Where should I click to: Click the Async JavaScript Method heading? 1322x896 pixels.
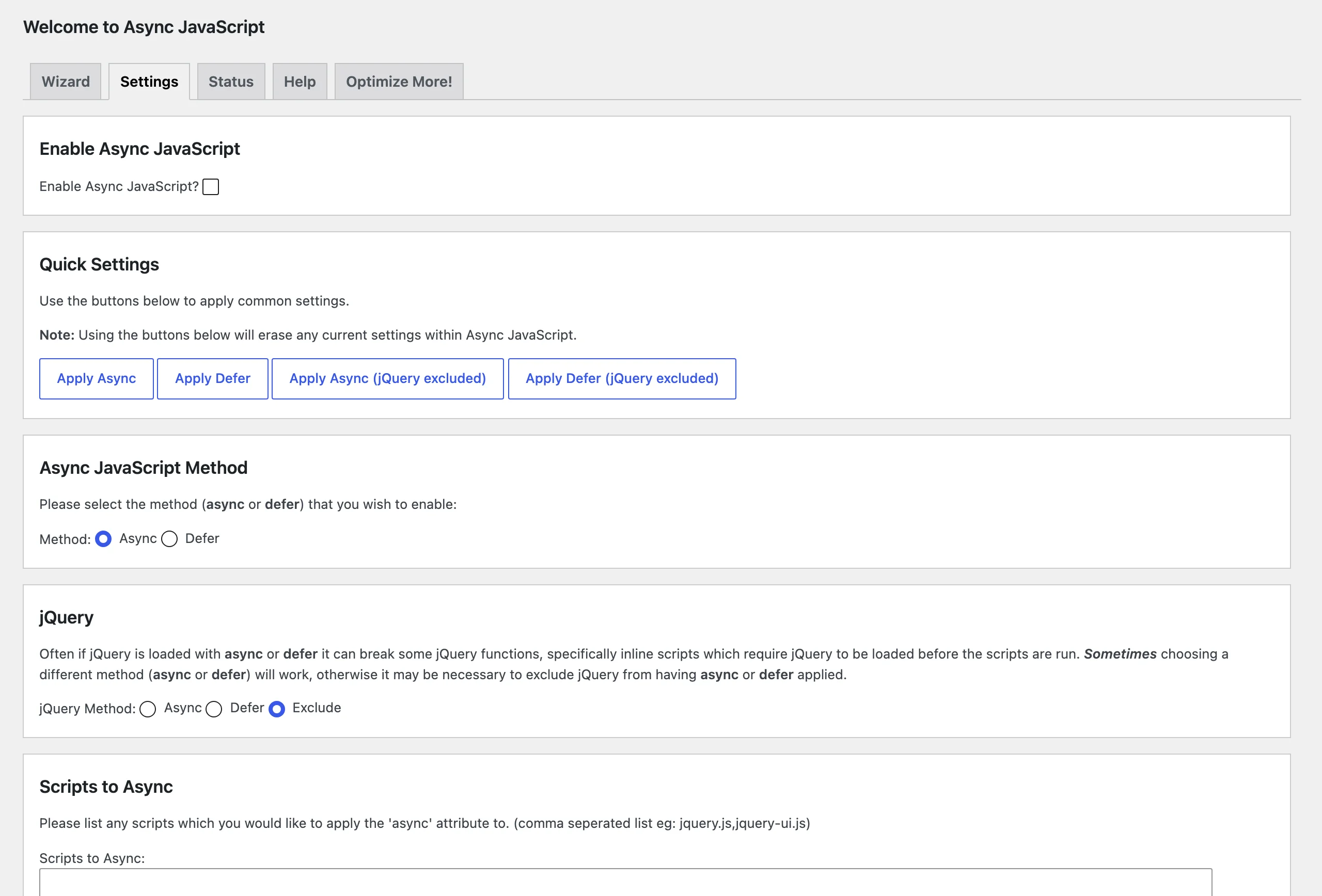pyautogui.click(x=144, y=467)
